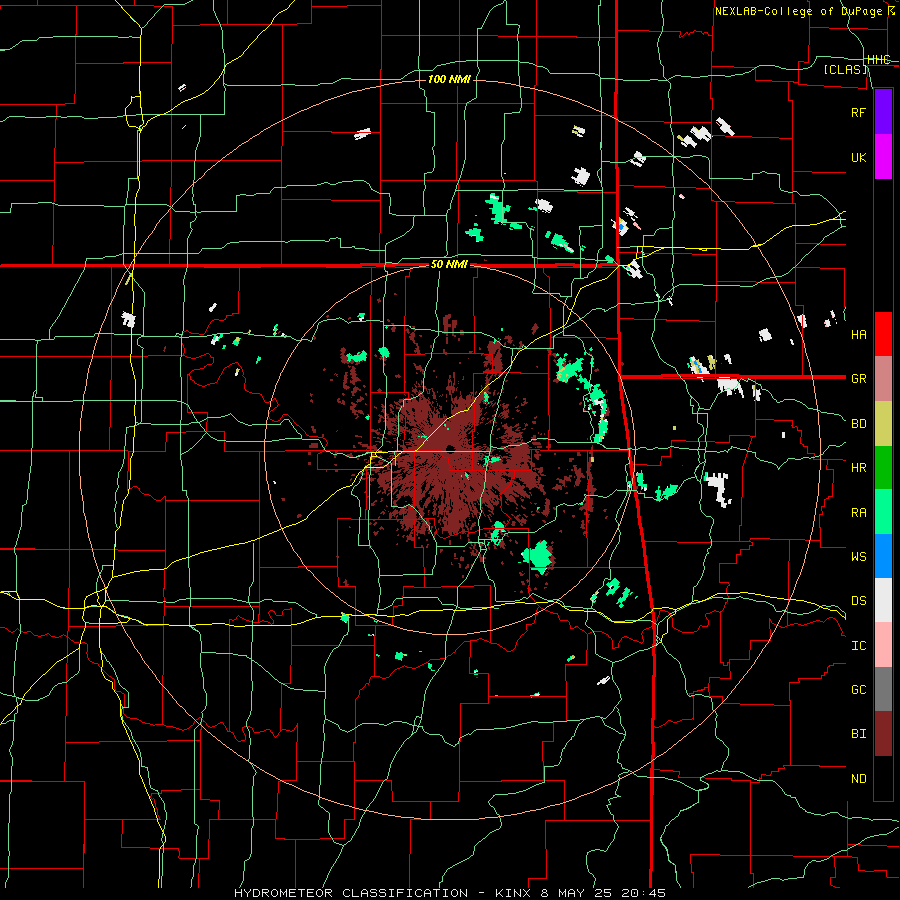Click the 'RA' legend label
The width and height of the screenshot is (900, 900).
[x=858, y=513]
